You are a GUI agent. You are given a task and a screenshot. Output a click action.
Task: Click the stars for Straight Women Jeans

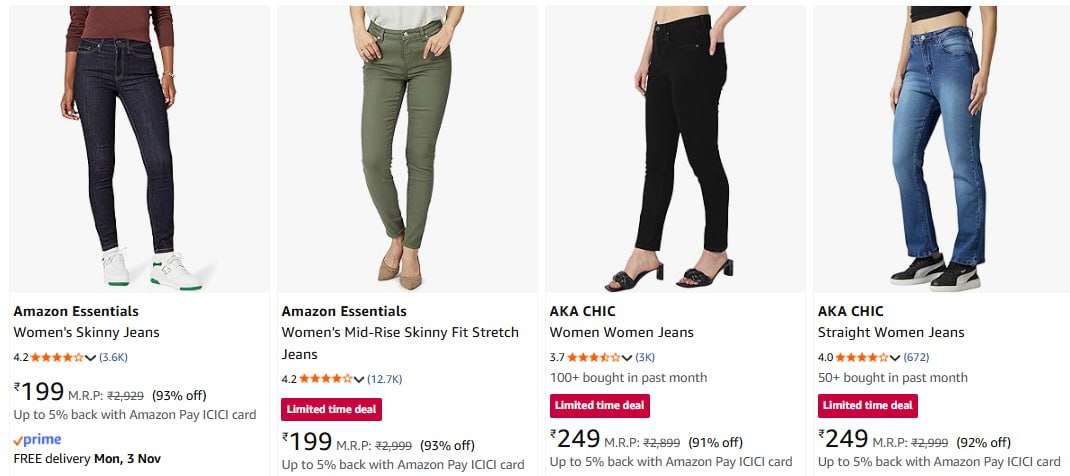(861, 357)
